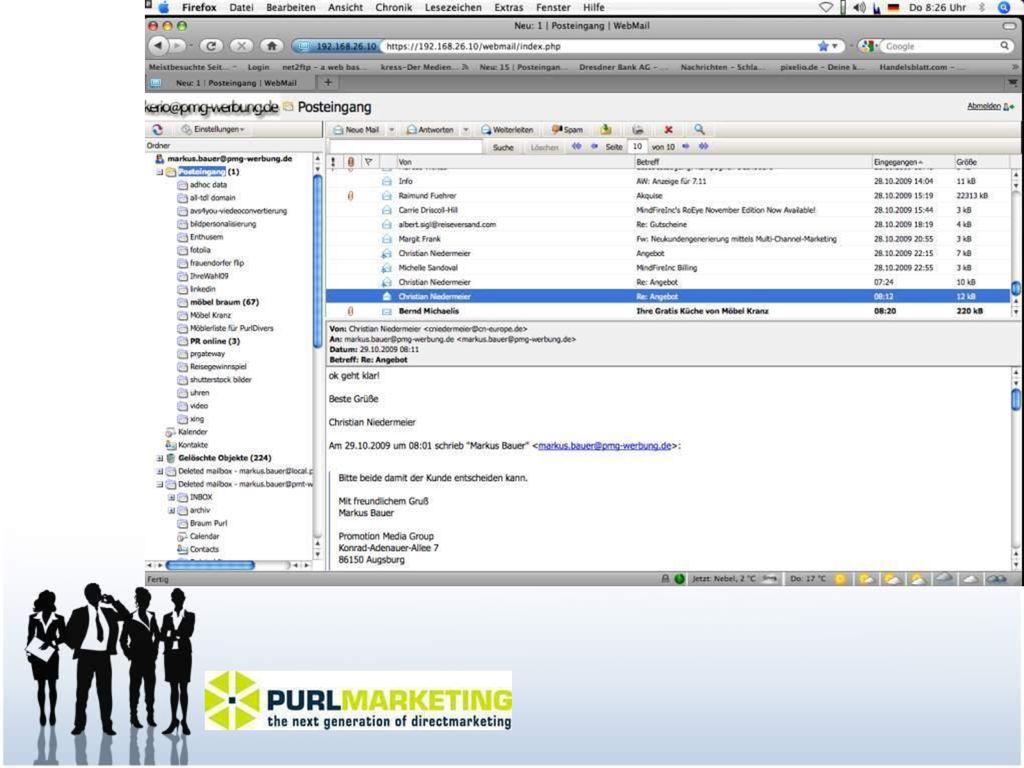Viewport: 1024px width, 768px height.
Task: Click the Neue Mail button
Action: coord(357,130)
